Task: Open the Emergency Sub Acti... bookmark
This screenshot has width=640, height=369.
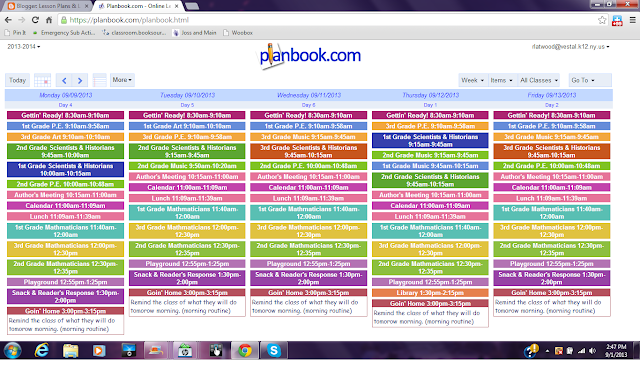Action: click(x=64, y=33)
